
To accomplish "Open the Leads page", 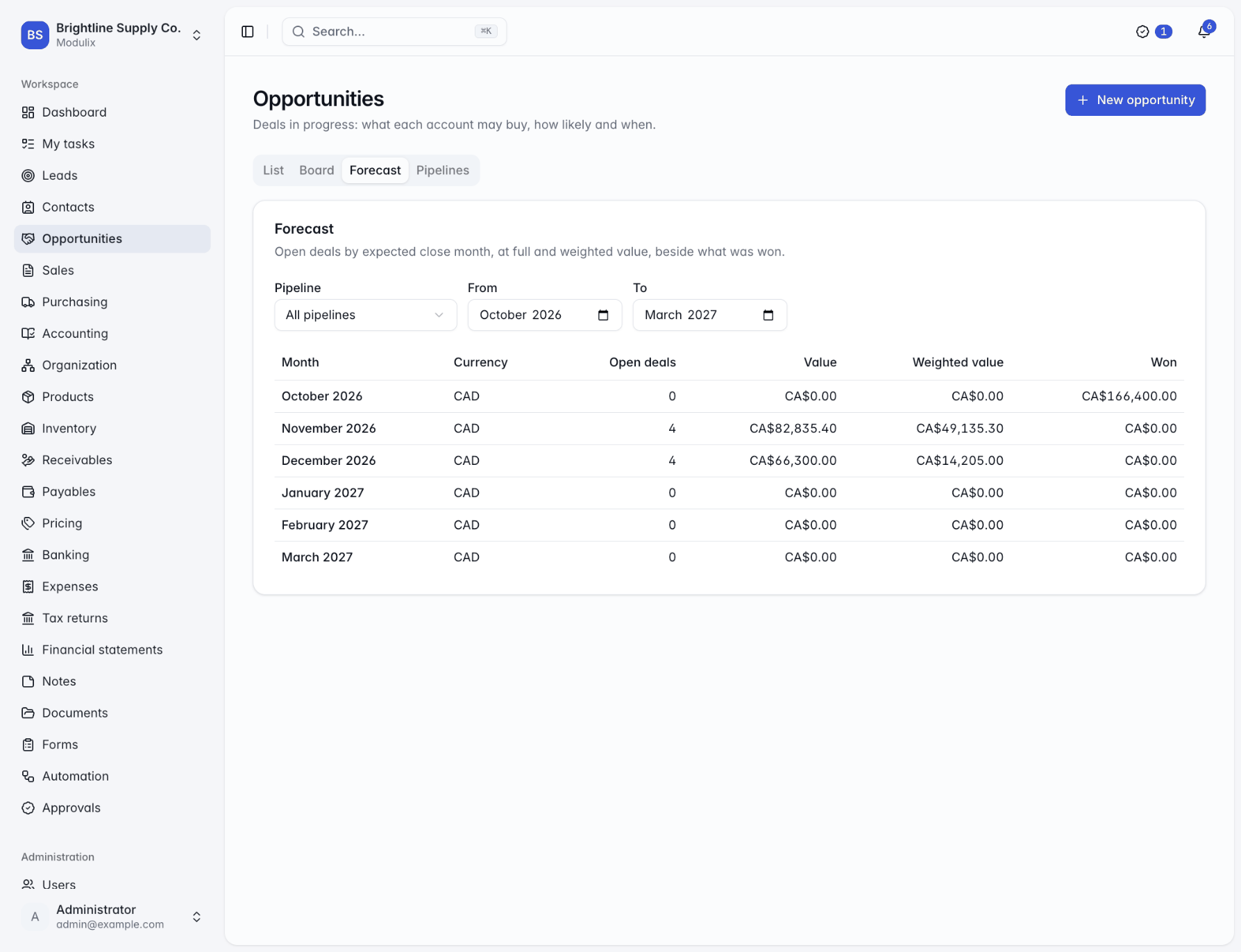I will click(x=112, y=176).
